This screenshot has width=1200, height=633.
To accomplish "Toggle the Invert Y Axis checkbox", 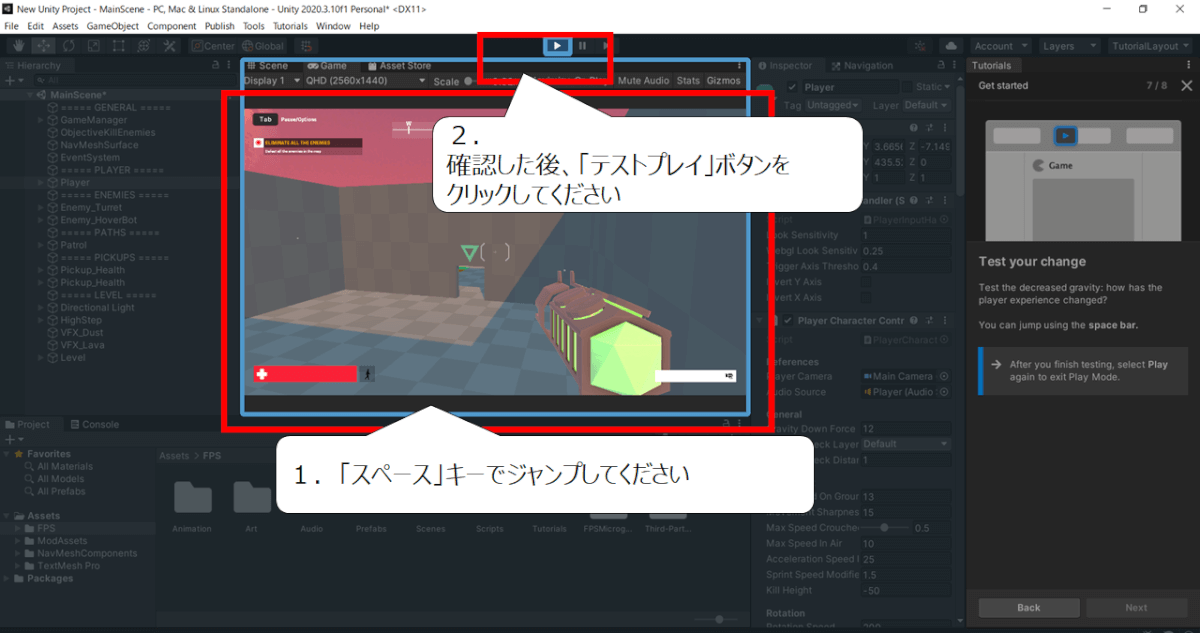I will 866,282.
